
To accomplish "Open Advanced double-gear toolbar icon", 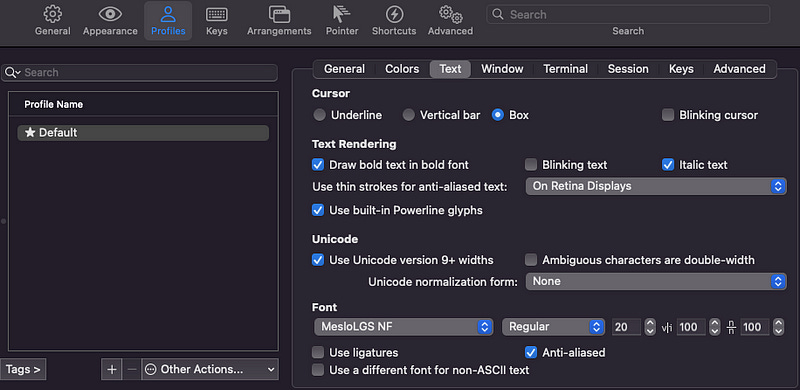I will point(451,14).
